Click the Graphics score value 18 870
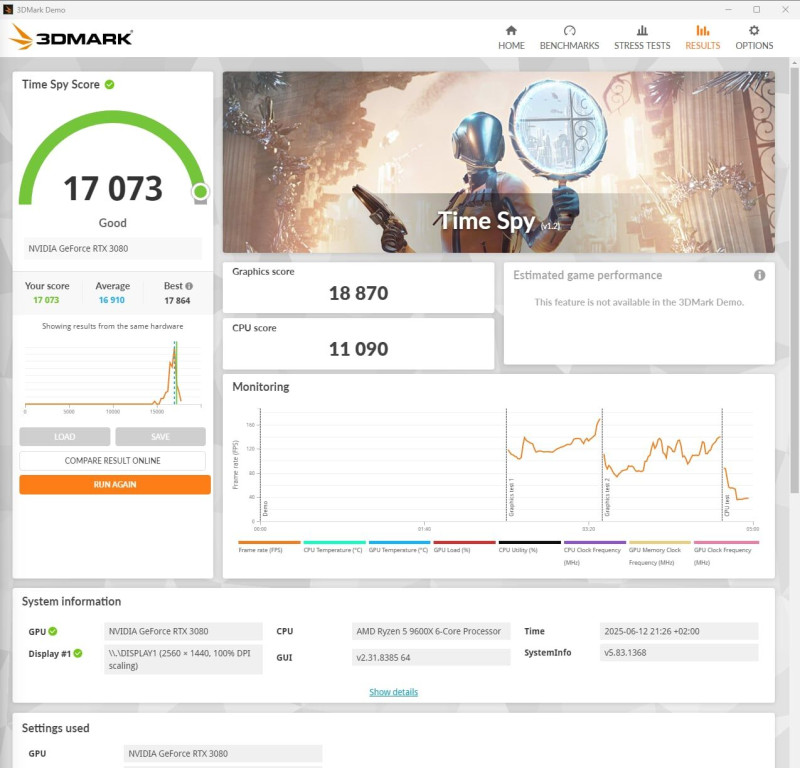This screenshot has height=768, width=800. [358, 293]
